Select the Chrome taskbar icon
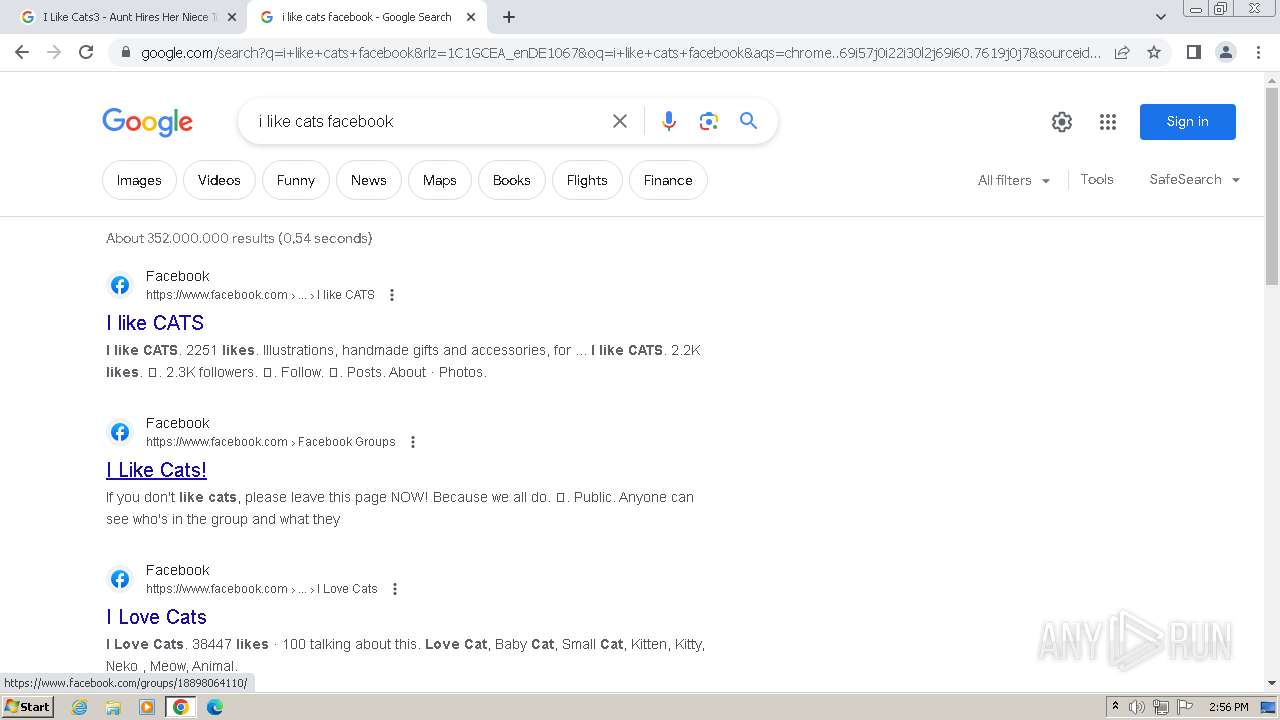 point(180,707)
